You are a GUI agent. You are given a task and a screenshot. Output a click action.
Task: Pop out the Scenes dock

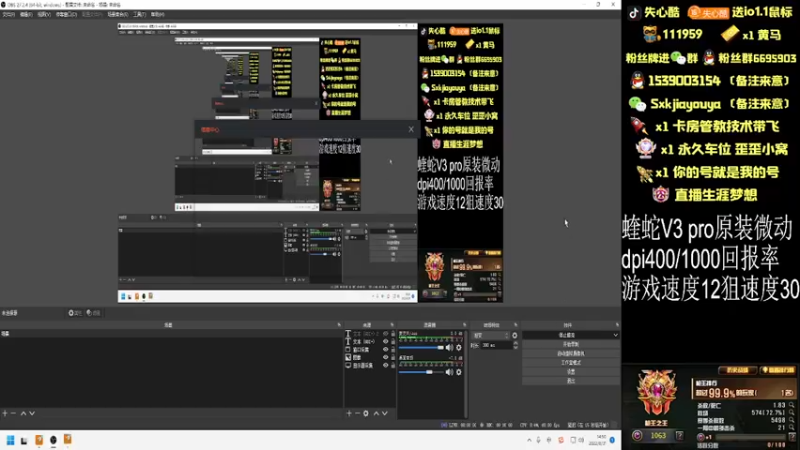[x=339, y=325]
